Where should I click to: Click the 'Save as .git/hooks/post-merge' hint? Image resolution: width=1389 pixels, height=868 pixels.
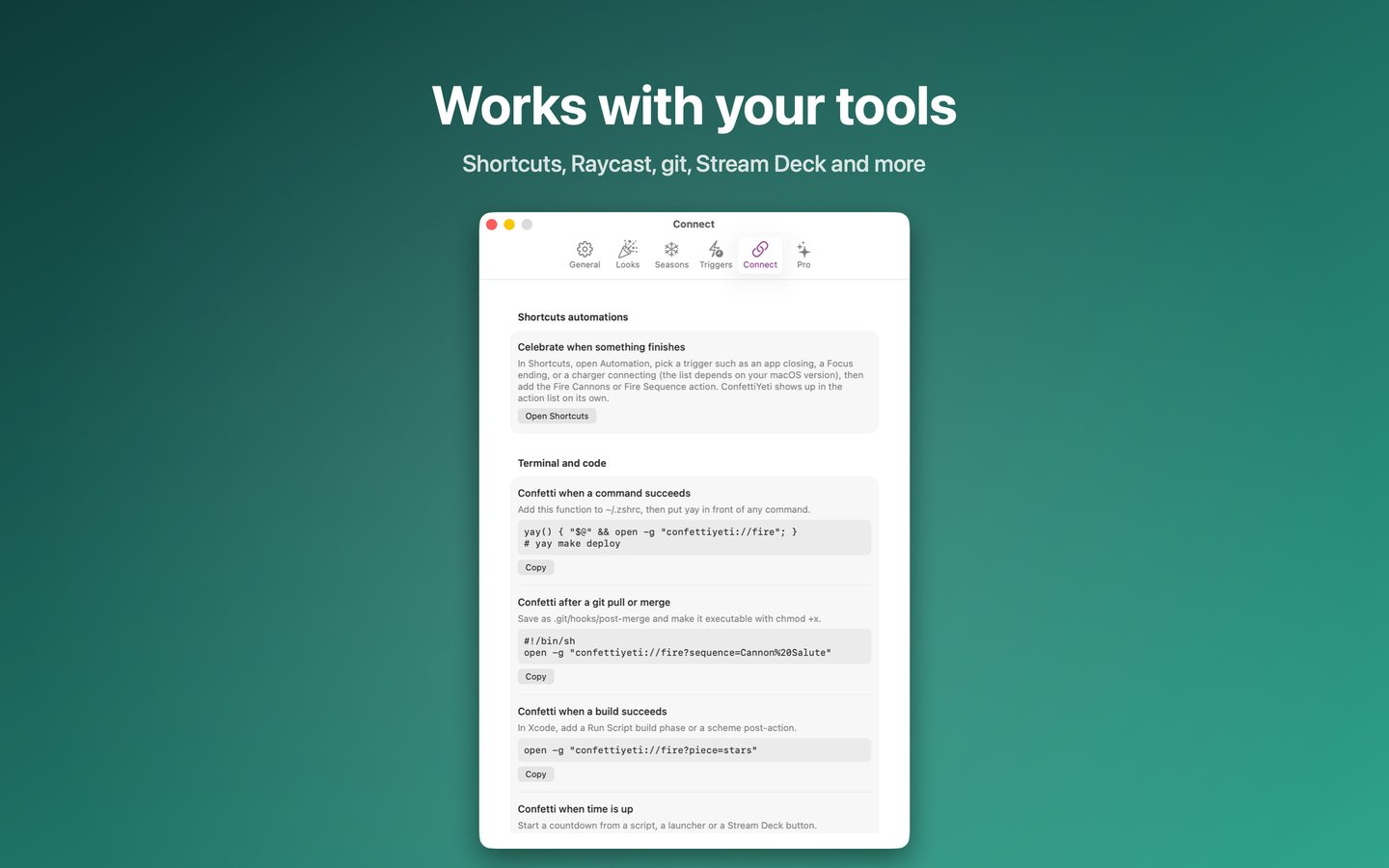[669, 618]
